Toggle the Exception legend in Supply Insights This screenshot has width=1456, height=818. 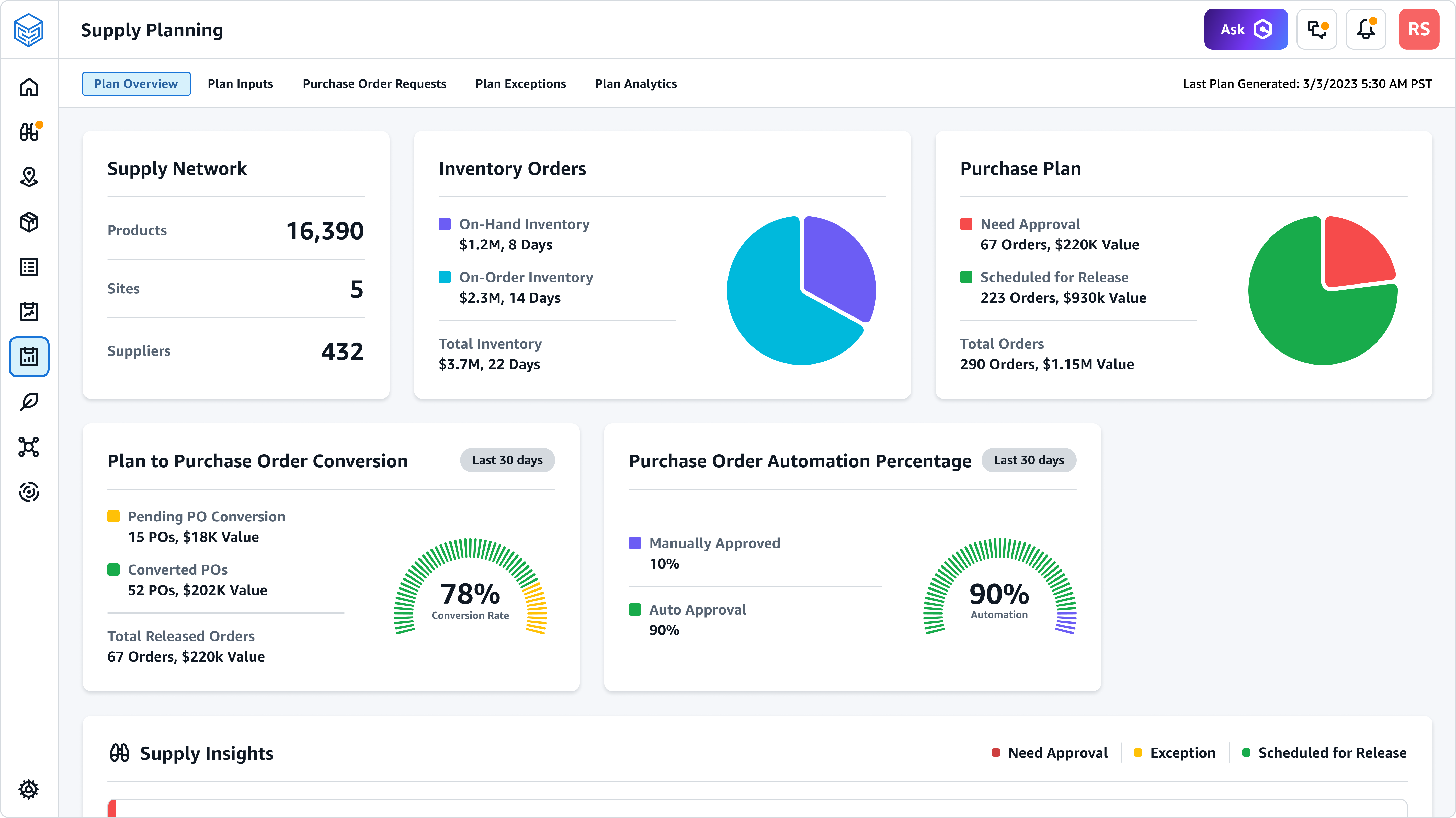pos(1175,752)
